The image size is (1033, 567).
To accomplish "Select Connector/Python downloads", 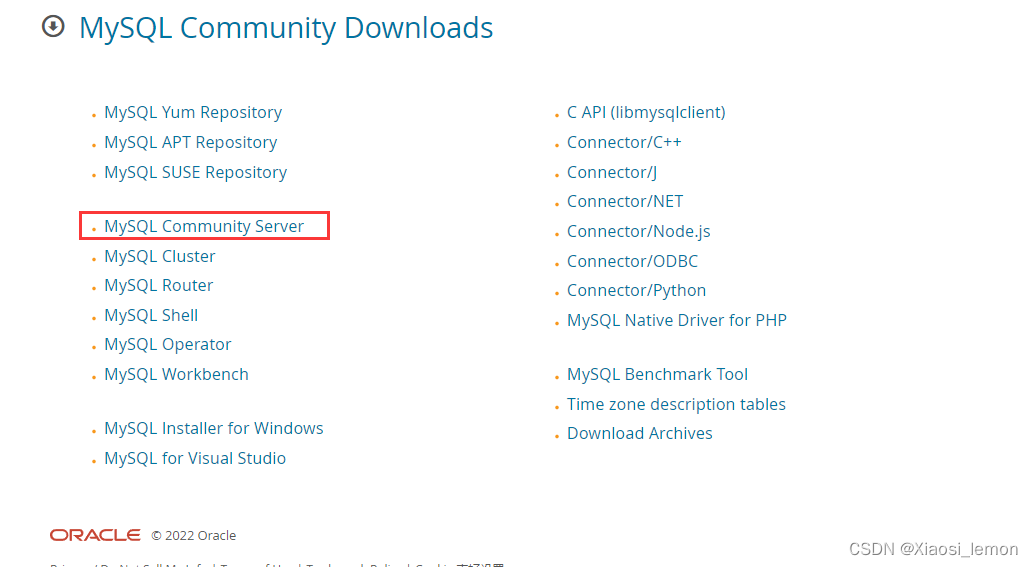I will pyautogui.click(x=636, y=290).
